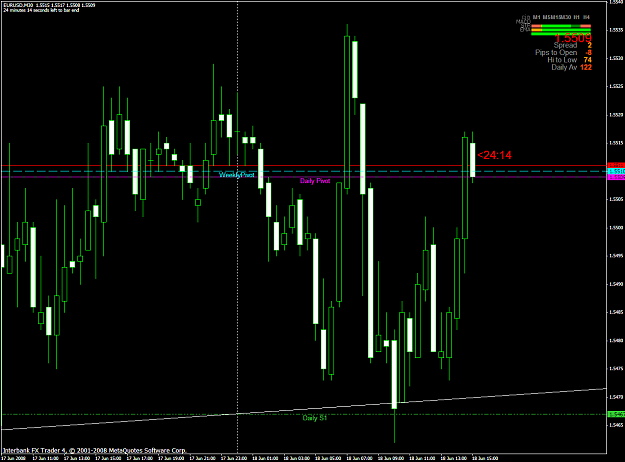Click the M1 timeframe label in signal panel
The image size is (625, 462).
[537, 18]
